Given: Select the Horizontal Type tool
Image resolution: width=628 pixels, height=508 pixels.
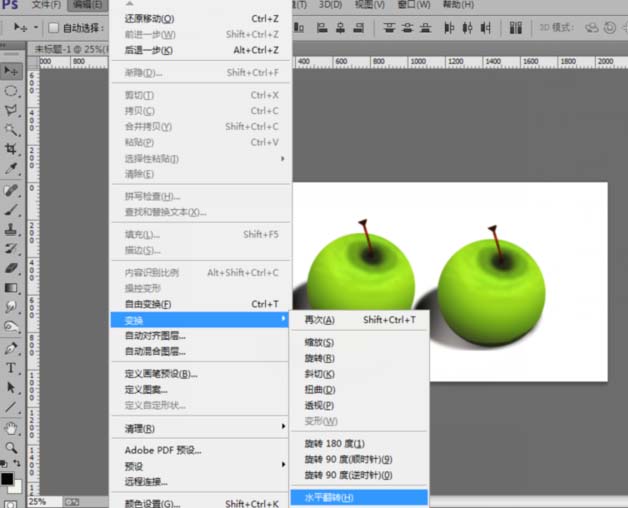Looking at the screenshot, I should click(12, 368).
